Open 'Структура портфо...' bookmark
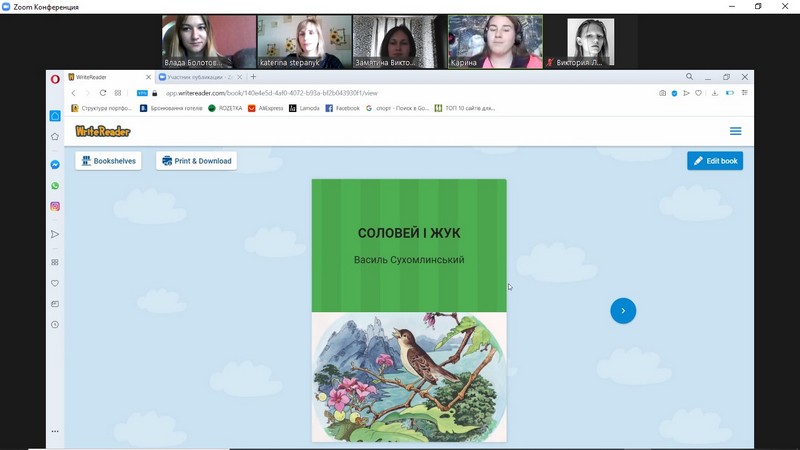 point(102,108)
